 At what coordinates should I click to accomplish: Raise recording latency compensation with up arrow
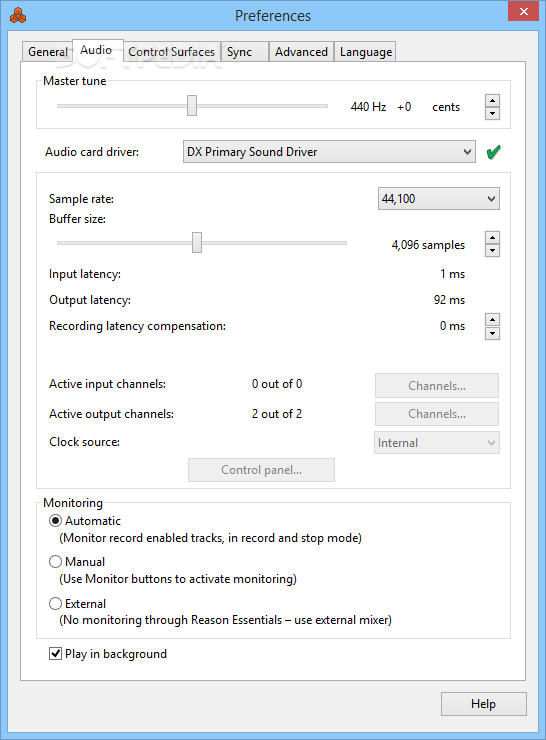[492, 320]
